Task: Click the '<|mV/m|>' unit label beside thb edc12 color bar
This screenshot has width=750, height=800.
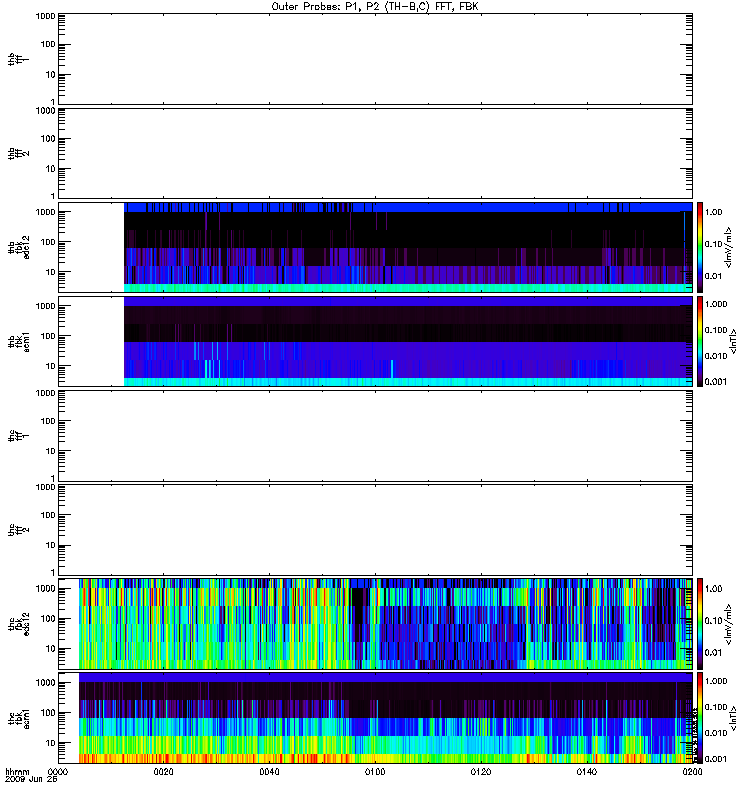Action: [728, 247]
